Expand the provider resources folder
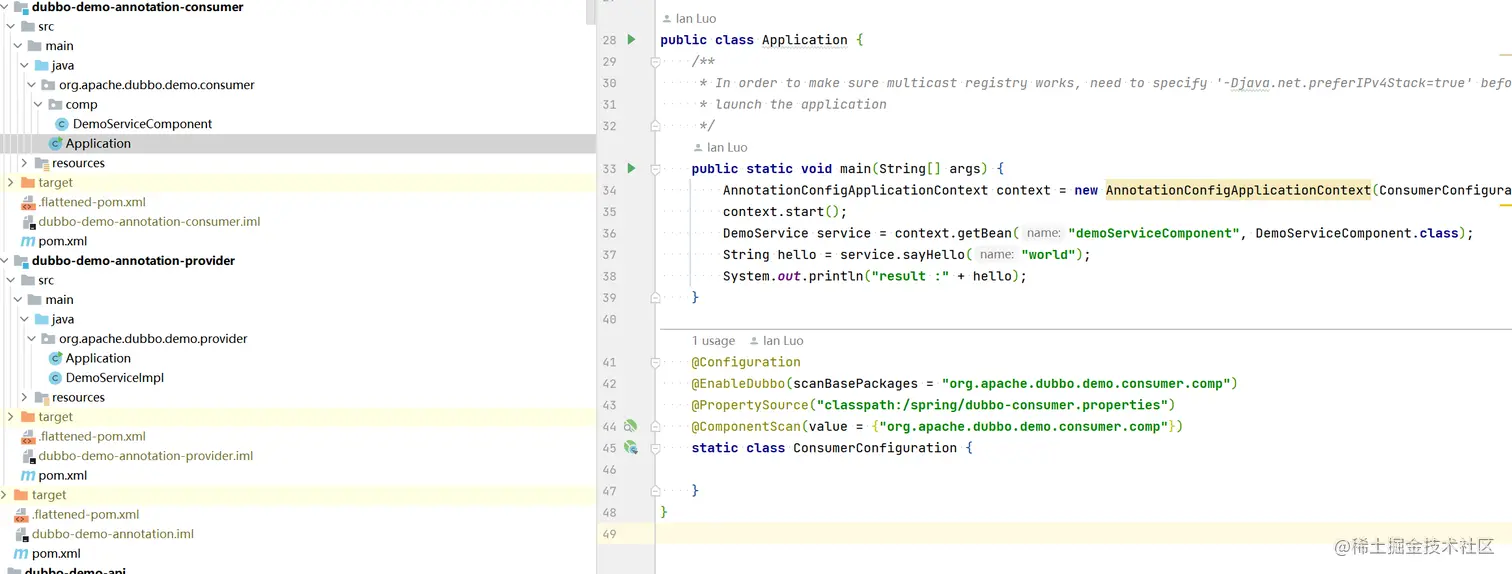This screenshot has height=574, width=1512. [24, 397]
